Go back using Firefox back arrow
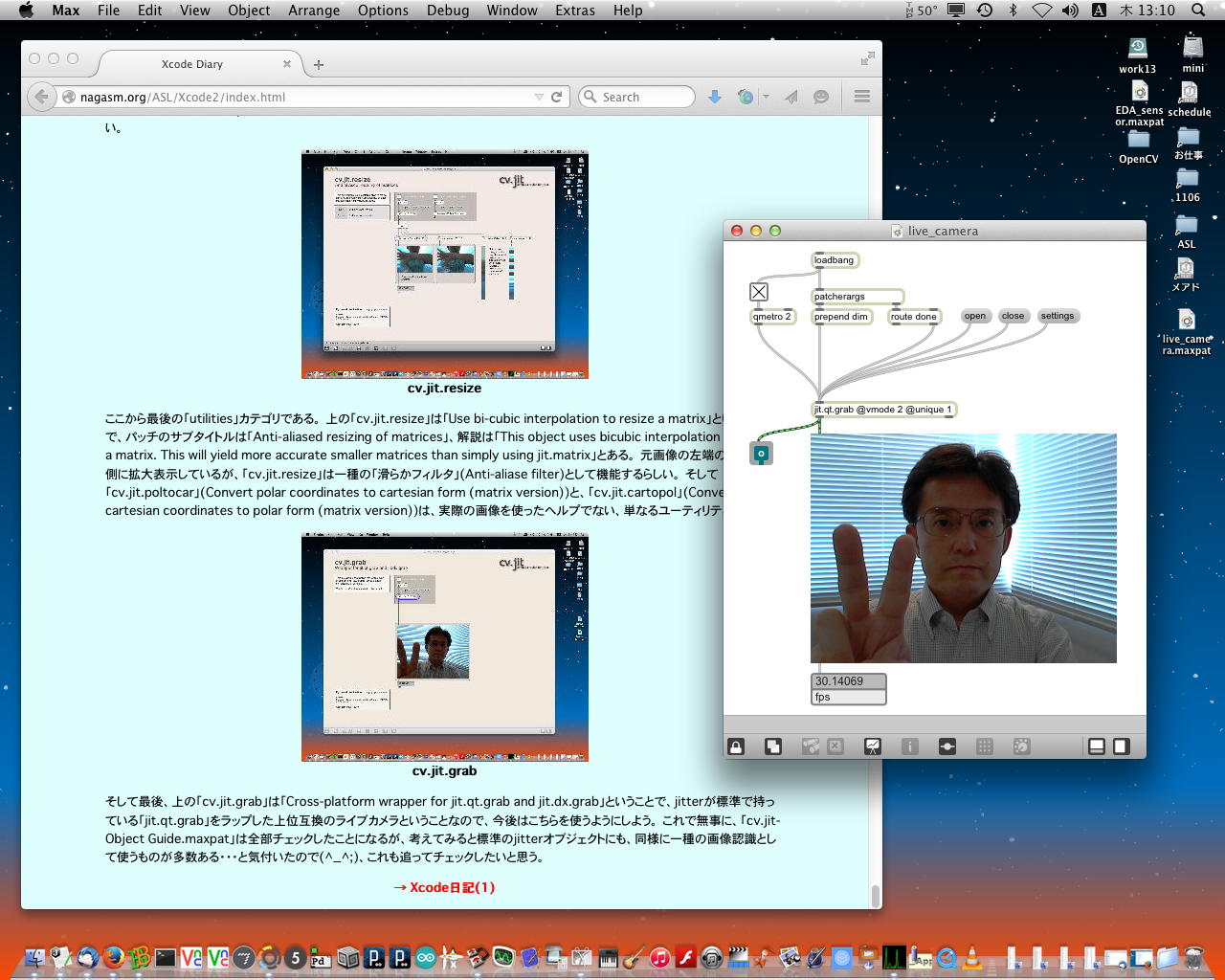 point(40,97)
